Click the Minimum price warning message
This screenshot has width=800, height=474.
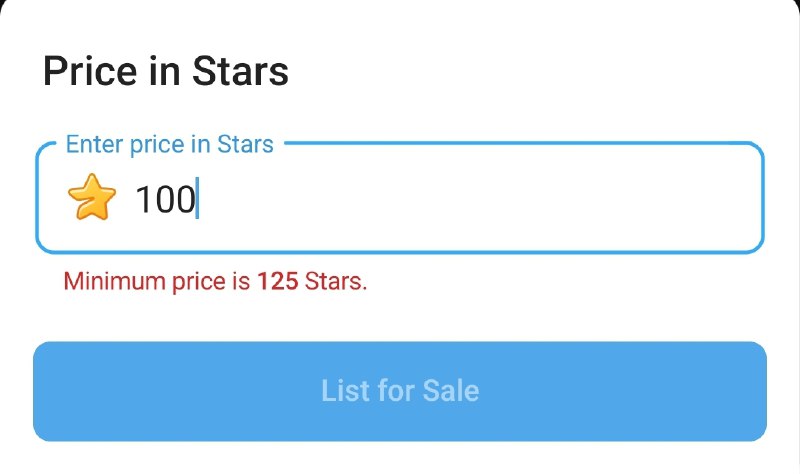pos(215,282)
